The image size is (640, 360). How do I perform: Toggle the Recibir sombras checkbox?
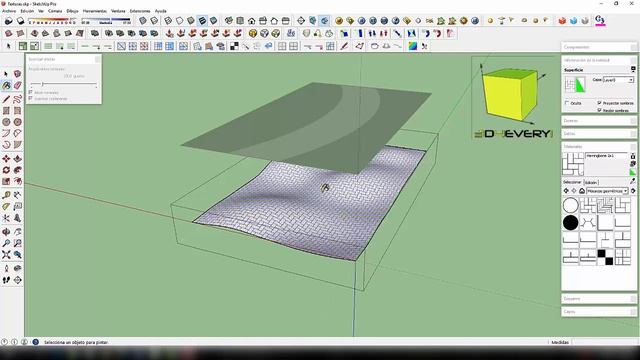tap(599, 110)
